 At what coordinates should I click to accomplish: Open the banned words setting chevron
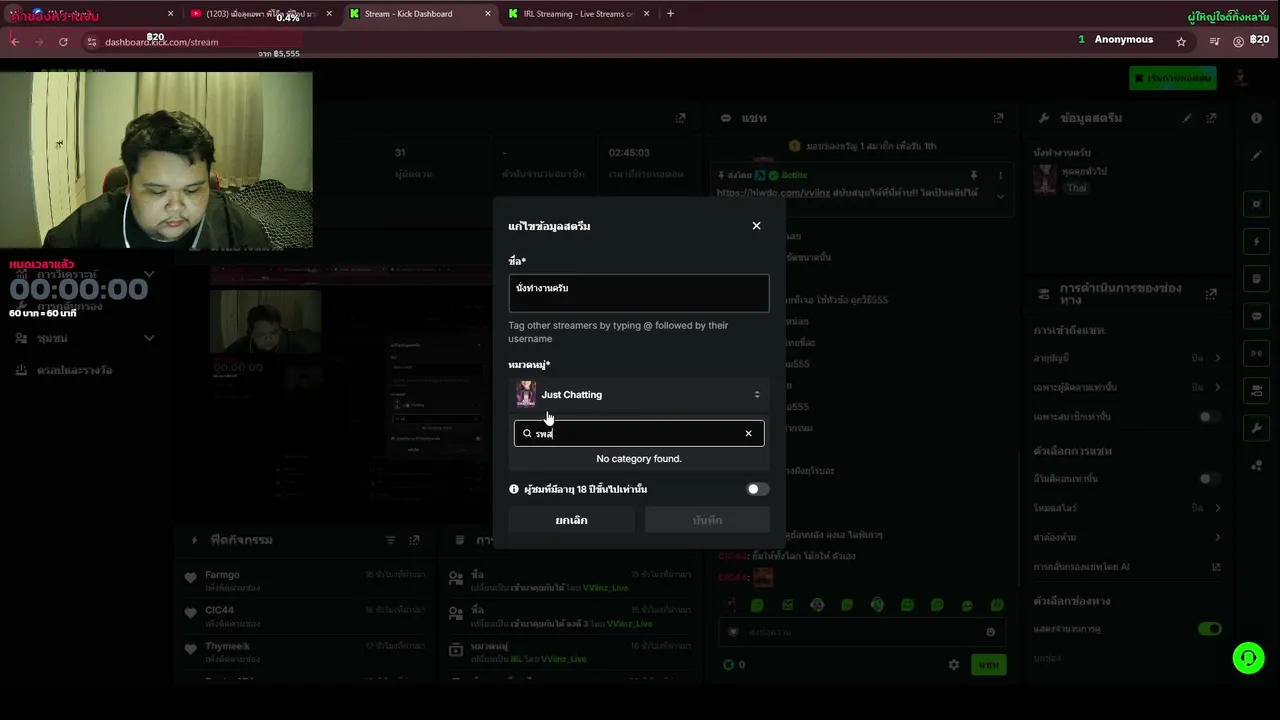tap(1217, 537)
